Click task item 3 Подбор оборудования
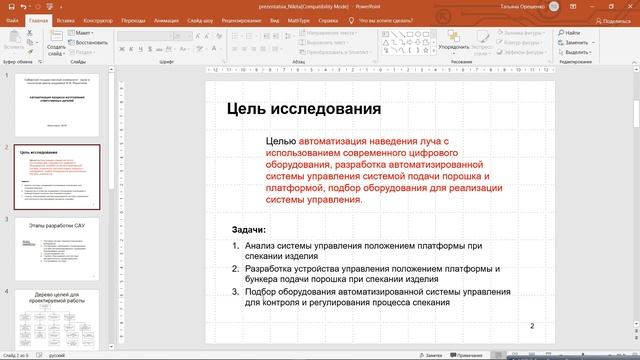This screenshot has width=640, height=360. coord(378,297)
